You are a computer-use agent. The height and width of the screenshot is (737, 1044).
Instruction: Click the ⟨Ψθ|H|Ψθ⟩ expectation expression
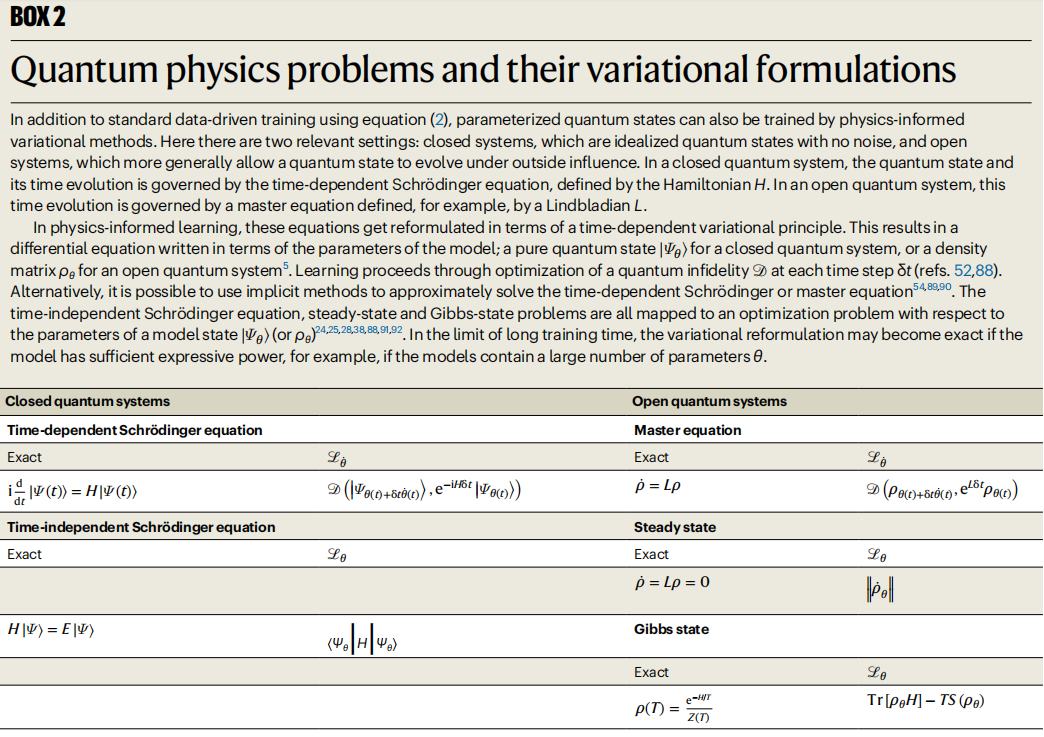pyautogui.click(x=362, y=643)
